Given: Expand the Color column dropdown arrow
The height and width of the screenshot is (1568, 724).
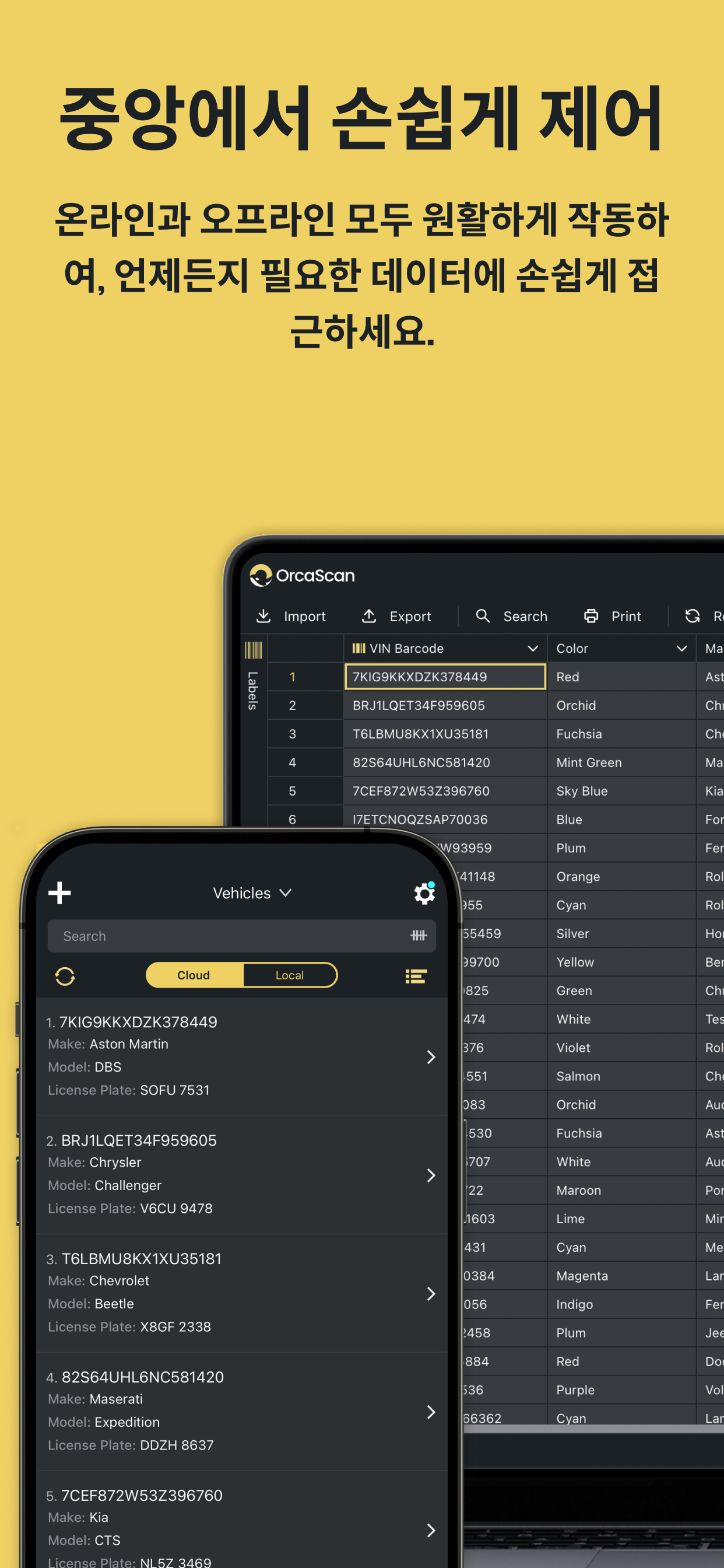Looking at the screenshot, I should coord(681,648).
